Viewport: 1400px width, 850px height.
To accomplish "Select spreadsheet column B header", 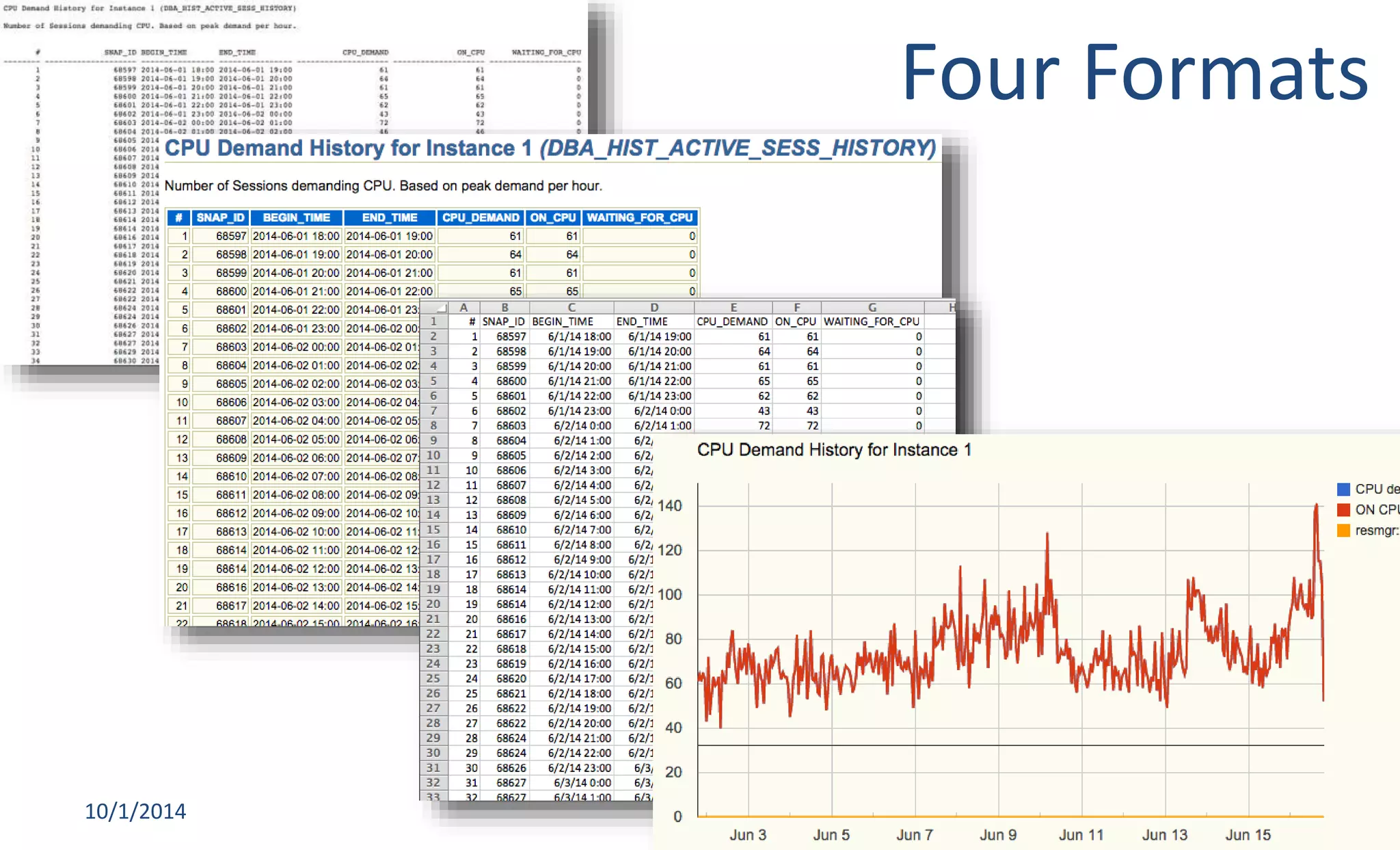I will [504, 308].
